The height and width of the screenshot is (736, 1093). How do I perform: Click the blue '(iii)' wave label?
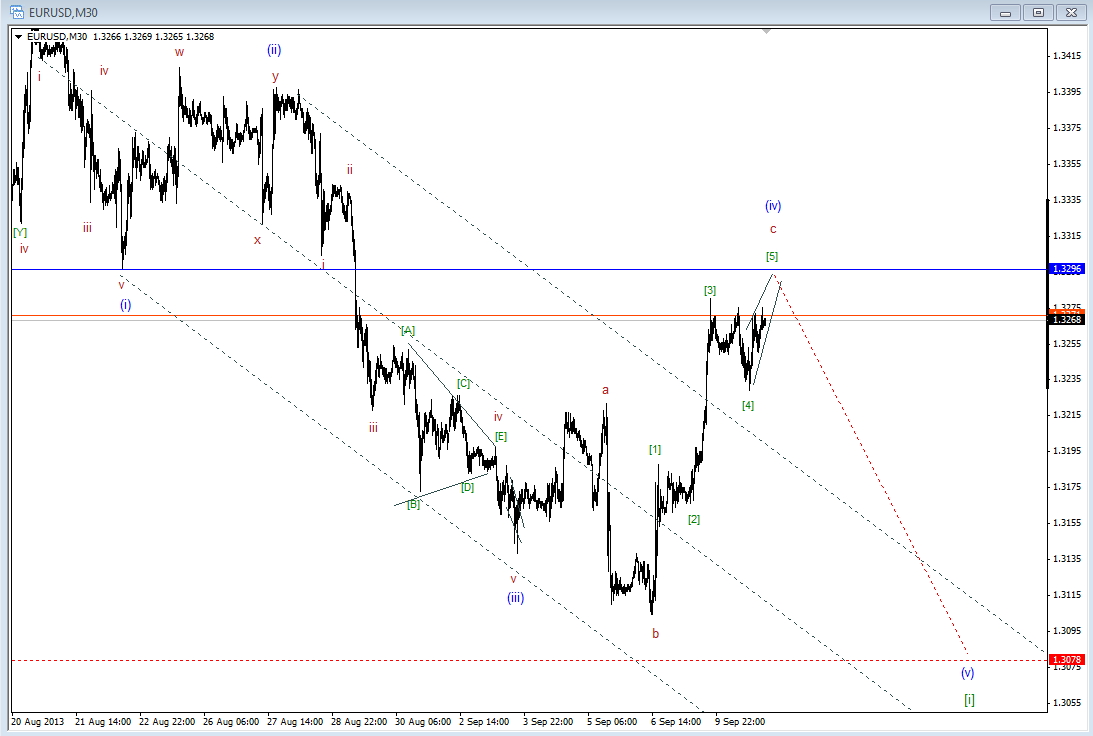[x=516, y=598]
